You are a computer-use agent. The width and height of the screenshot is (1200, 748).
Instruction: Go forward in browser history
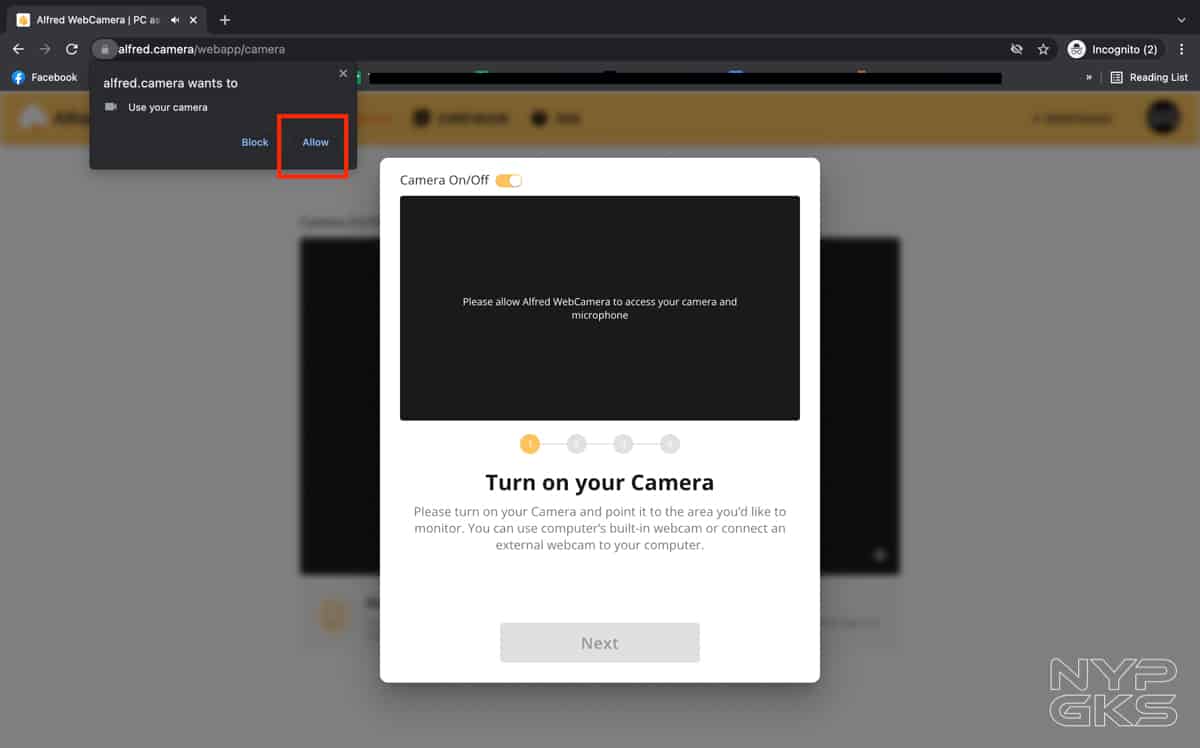(45, 49)
